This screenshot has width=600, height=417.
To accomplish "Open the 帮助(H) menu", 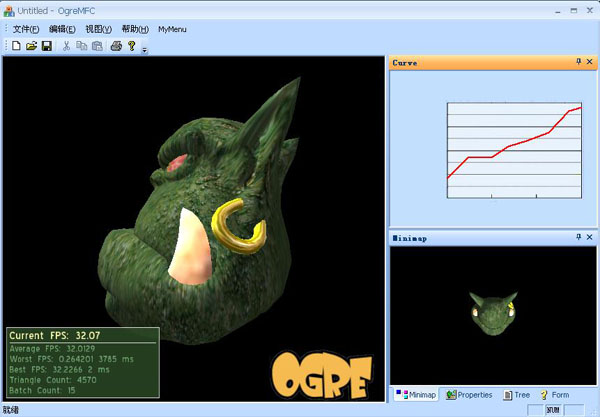I will pyautogui.click(x=135, y=29).
